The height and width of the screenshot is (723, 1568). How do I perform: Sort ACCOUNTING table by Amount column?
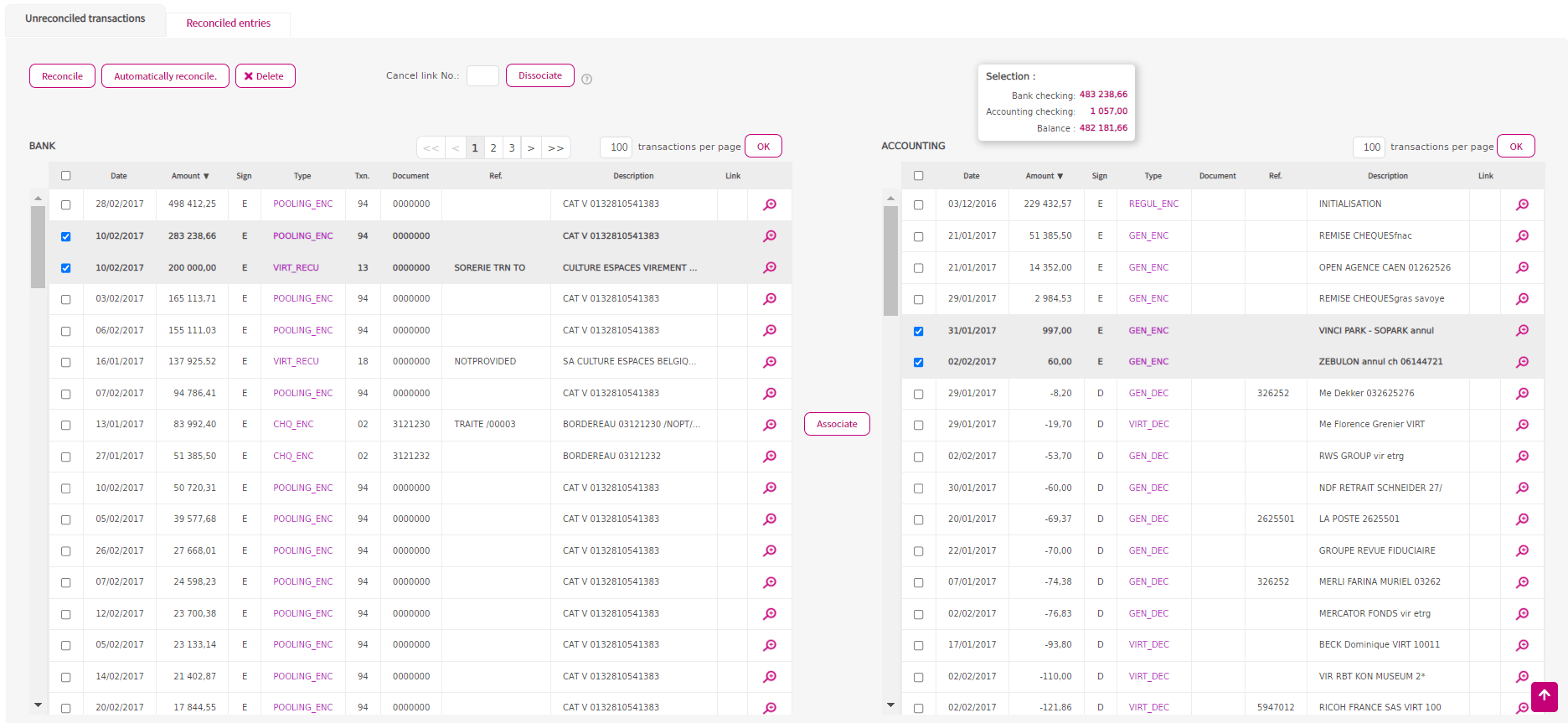1044,176
